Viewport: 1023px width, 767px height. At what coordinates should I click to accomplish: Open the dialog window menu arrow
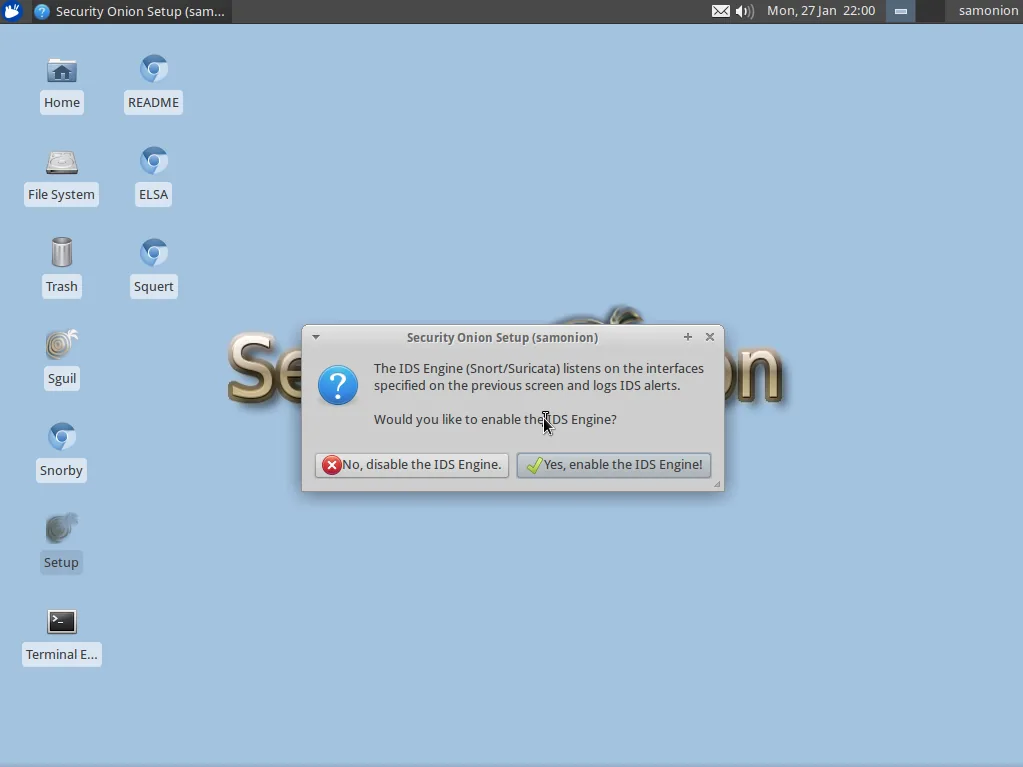(316, 337)
